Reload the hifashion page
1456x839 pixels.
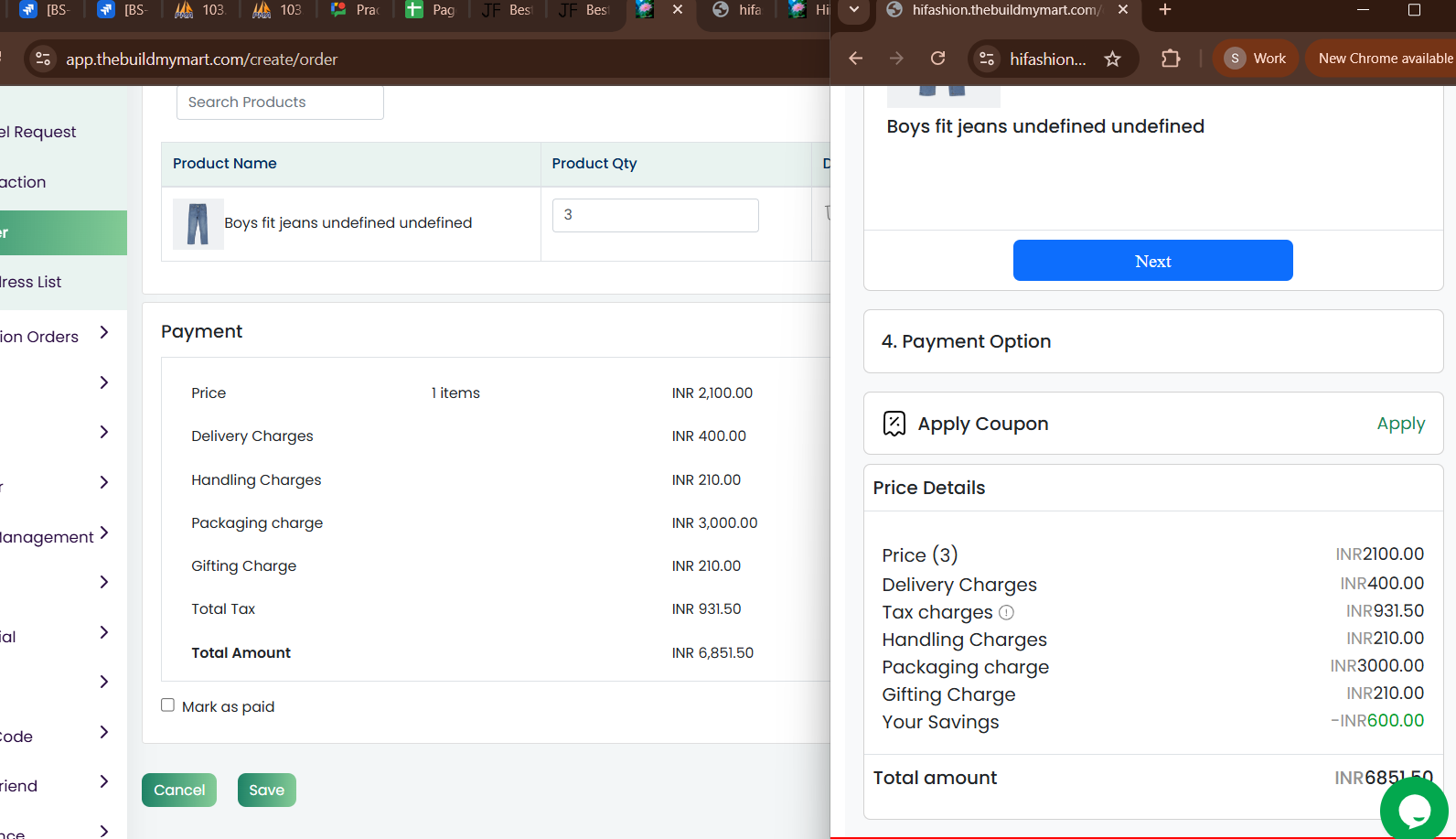point(938,59)
